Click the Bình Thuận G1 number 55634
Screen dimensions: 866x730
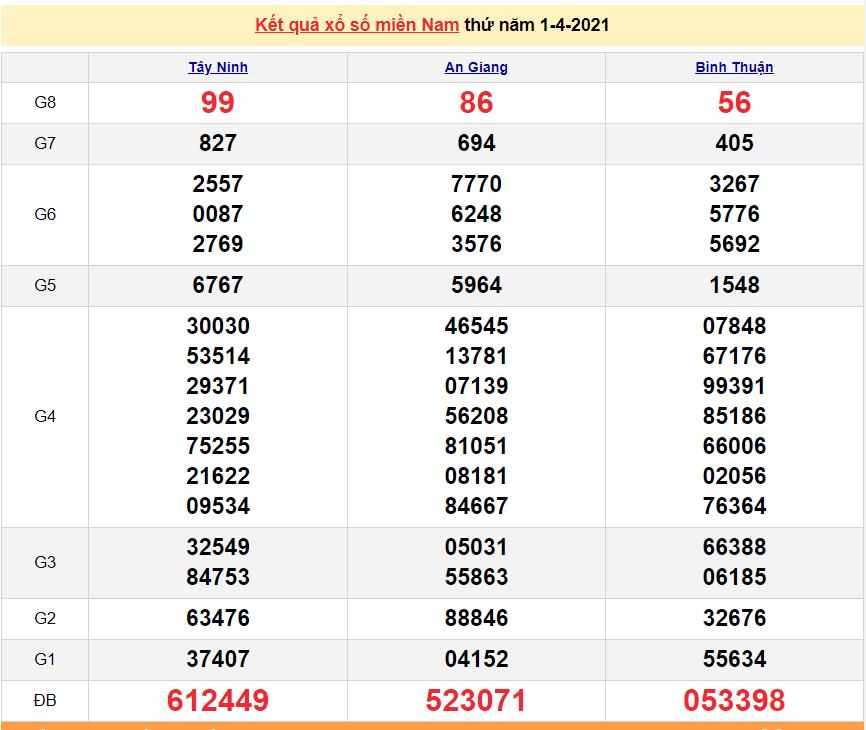pyautogui.click(x=734, y=660)
